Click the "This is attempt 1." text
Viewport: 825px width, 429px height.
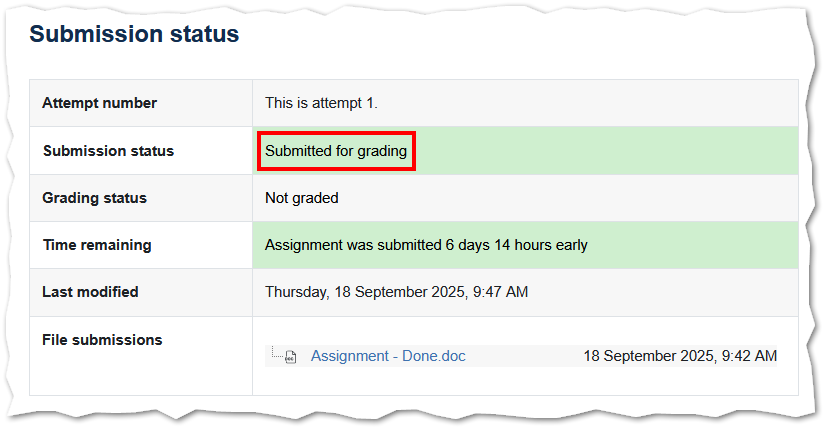322,103
